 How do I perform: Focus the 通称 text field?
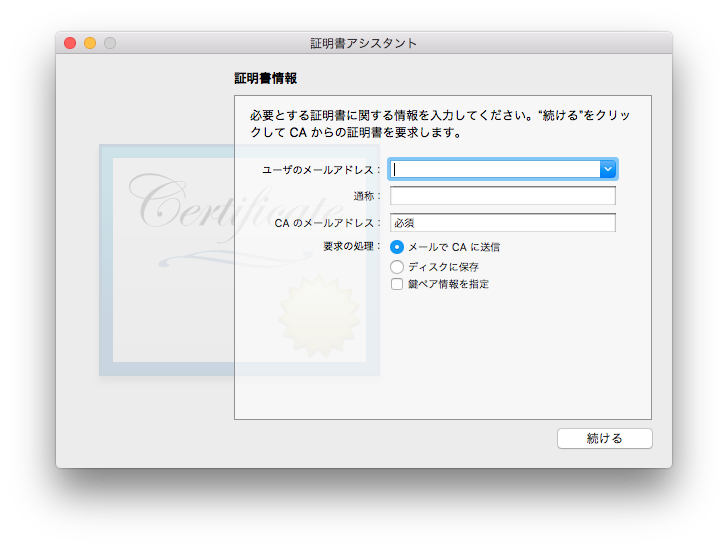503,196
